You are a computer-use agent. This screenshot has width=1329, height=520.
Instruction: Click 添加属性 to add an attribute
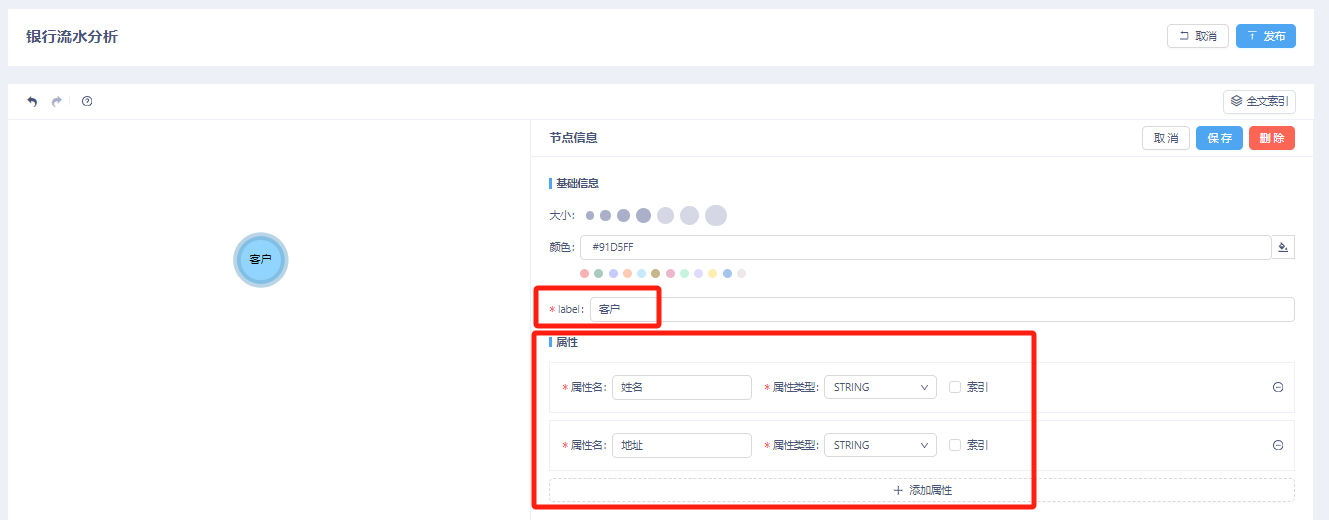click(x=921, y=490)
